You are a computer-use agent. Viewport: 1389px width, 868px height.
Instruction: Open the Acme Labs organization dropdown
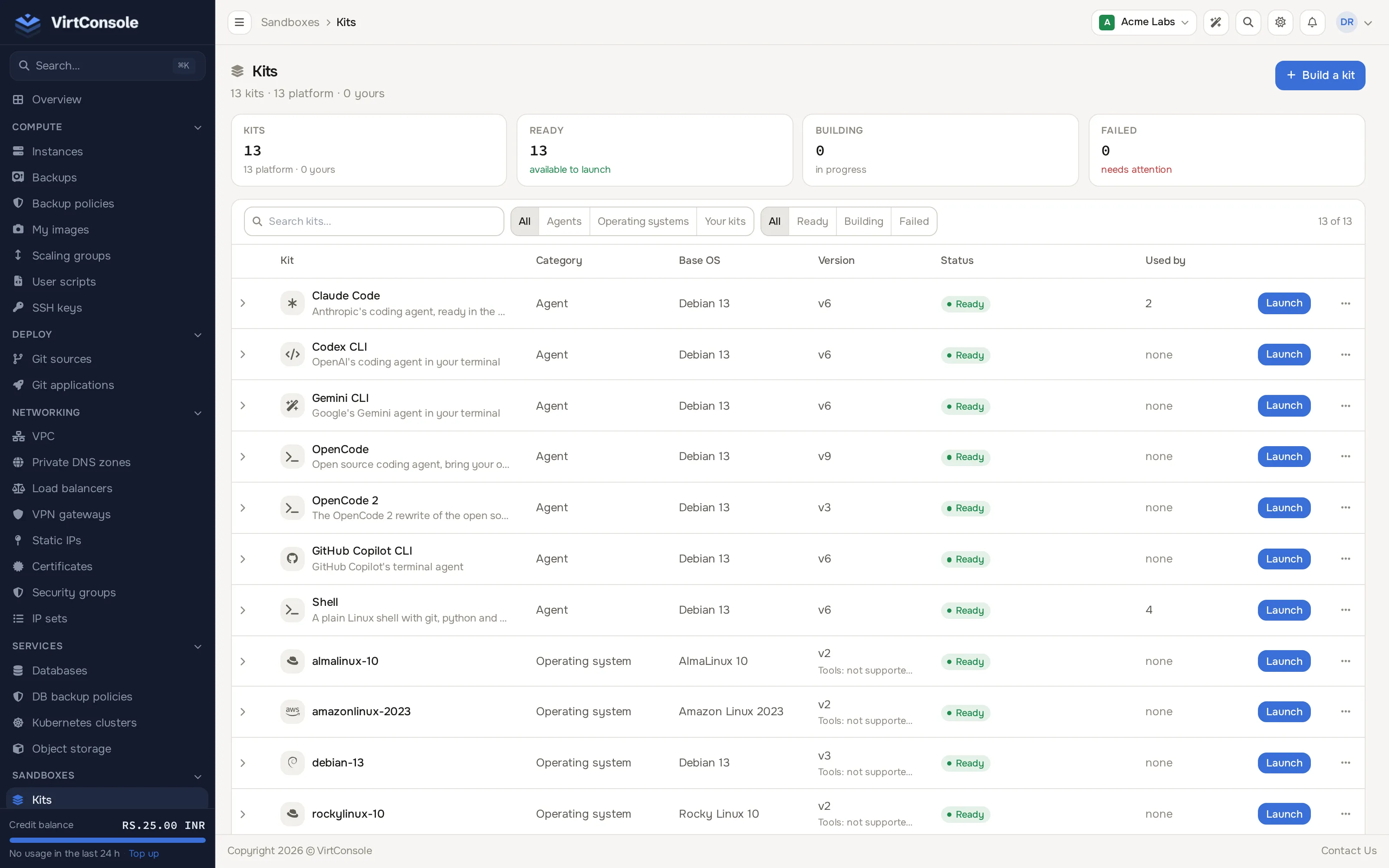click(x=1143, y=23)
